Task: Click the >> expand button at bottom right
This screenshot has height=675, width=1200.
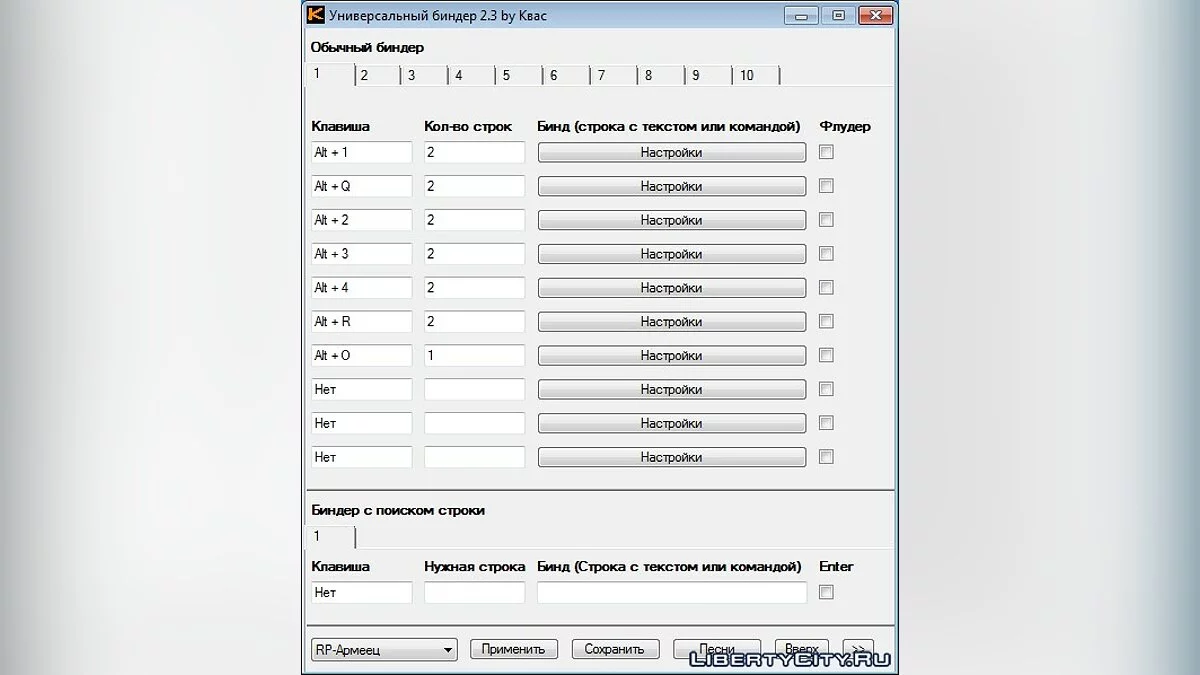Action: (x=857, y=648)
